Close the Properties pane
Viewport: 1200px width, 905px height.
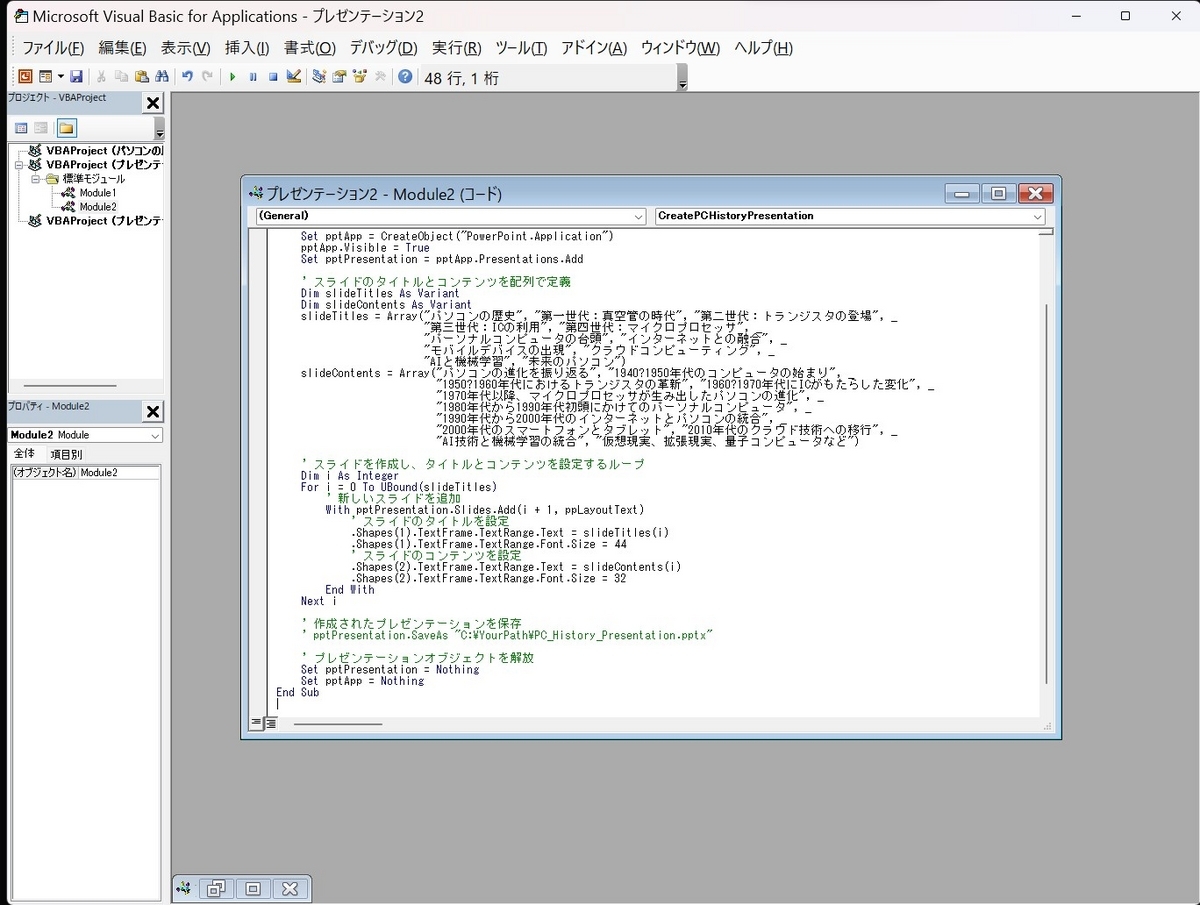click(x=153, y=412)
